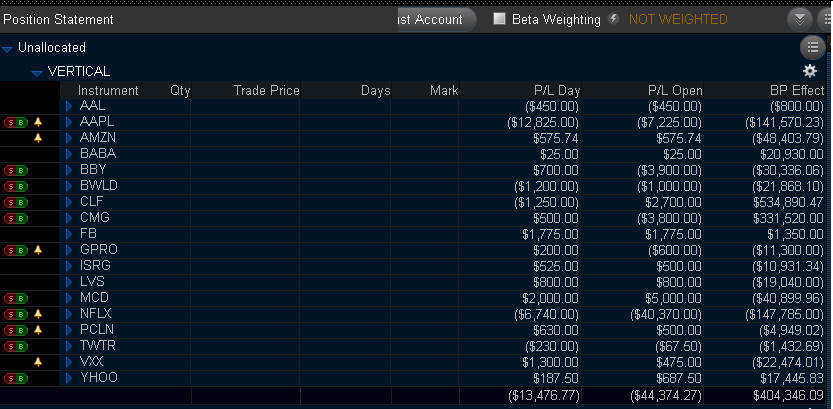This screenshot has width=833, height=409.
Task: Click the NOT WEIGHTED label
Action: [x=678, y=19]
